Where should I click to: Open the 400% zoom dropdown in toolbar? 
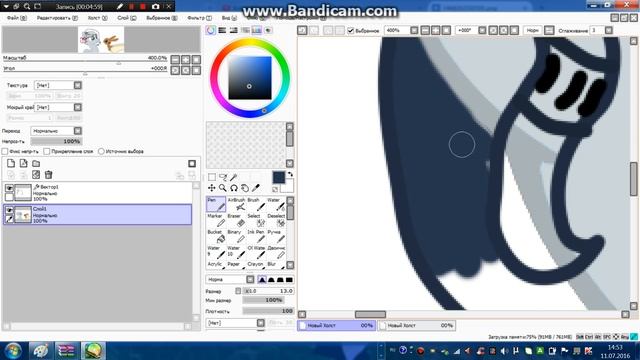(414, 31)
